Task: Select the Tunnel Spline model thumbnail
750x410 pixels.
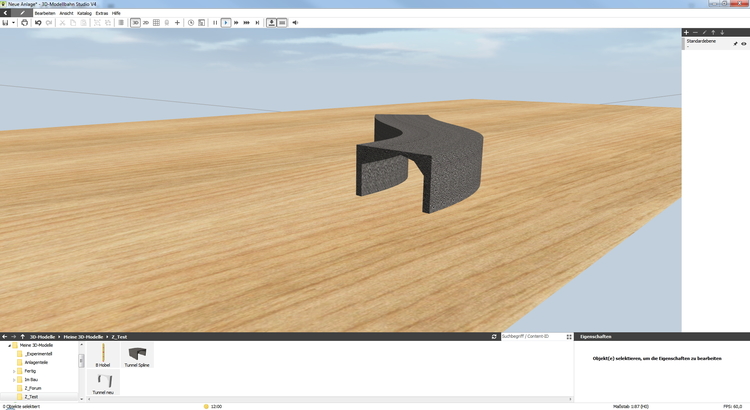Action: tap(137, 355)
